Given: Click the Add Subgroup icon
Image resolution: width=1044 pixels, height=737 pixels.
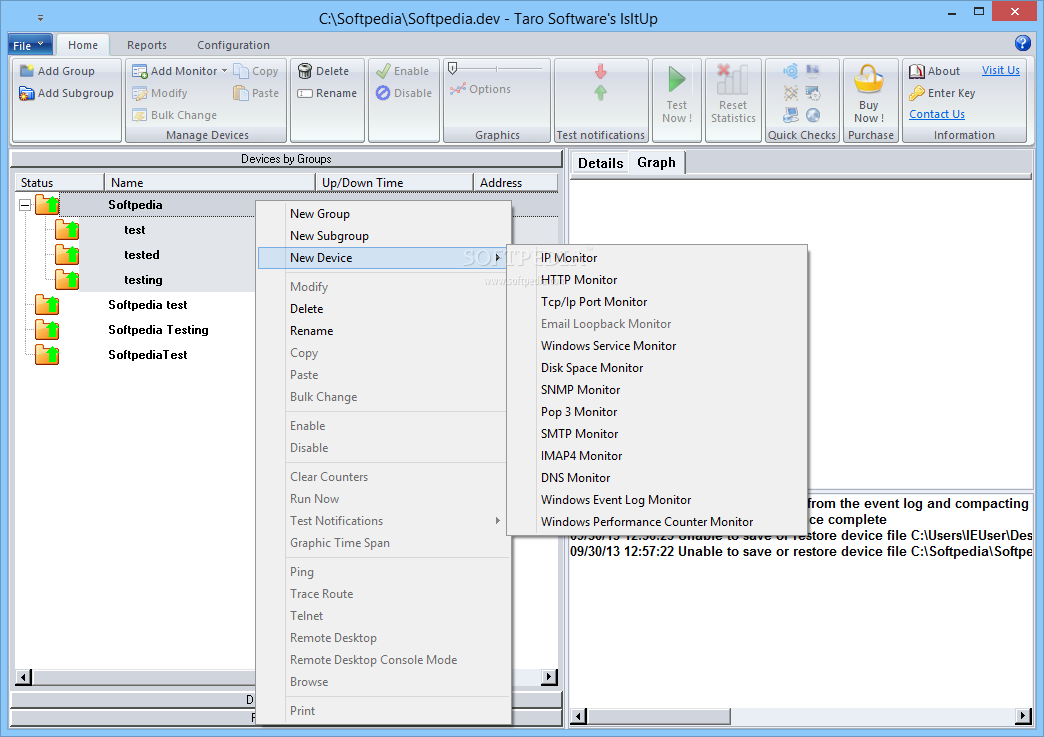Looking at the screenshot, I should coord(27,93).
